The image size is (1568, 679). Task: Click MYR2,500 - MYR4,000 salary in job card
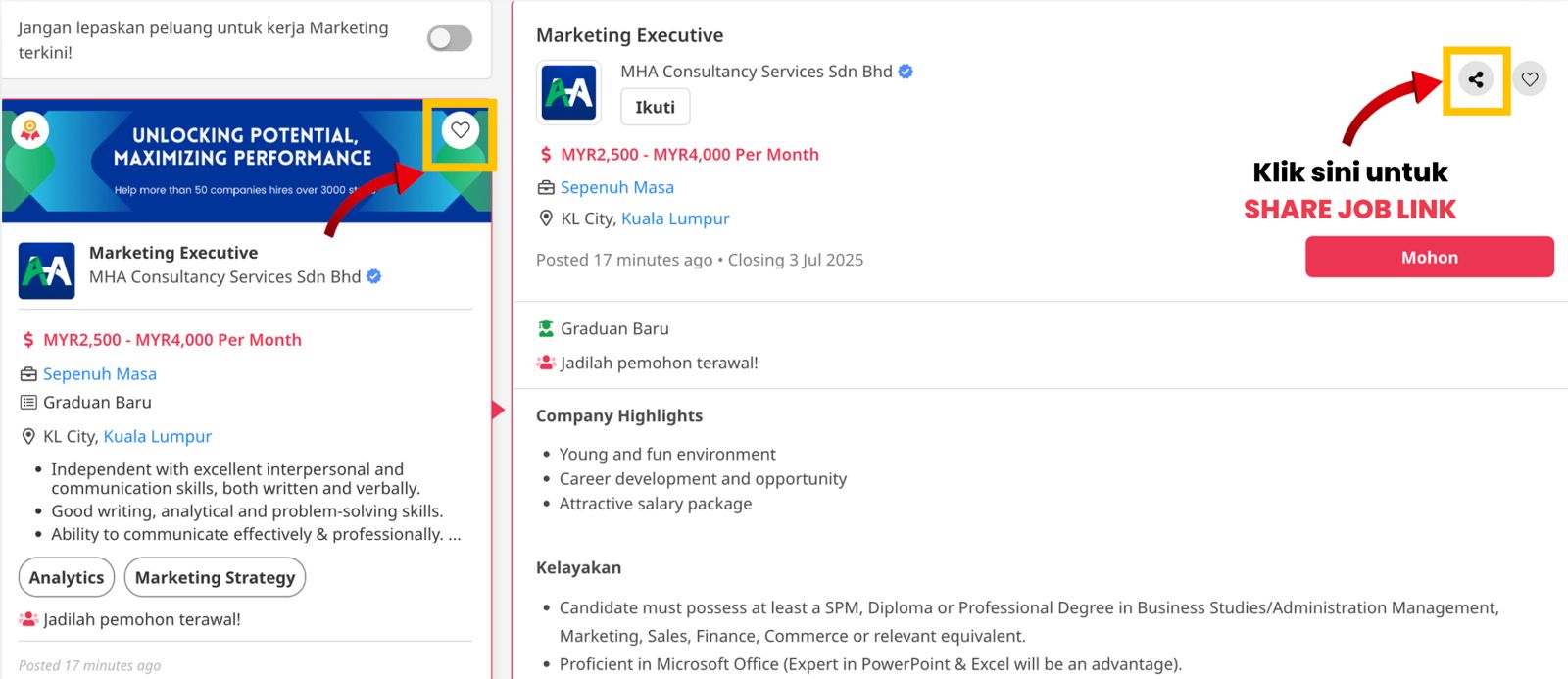click(172, 340)
